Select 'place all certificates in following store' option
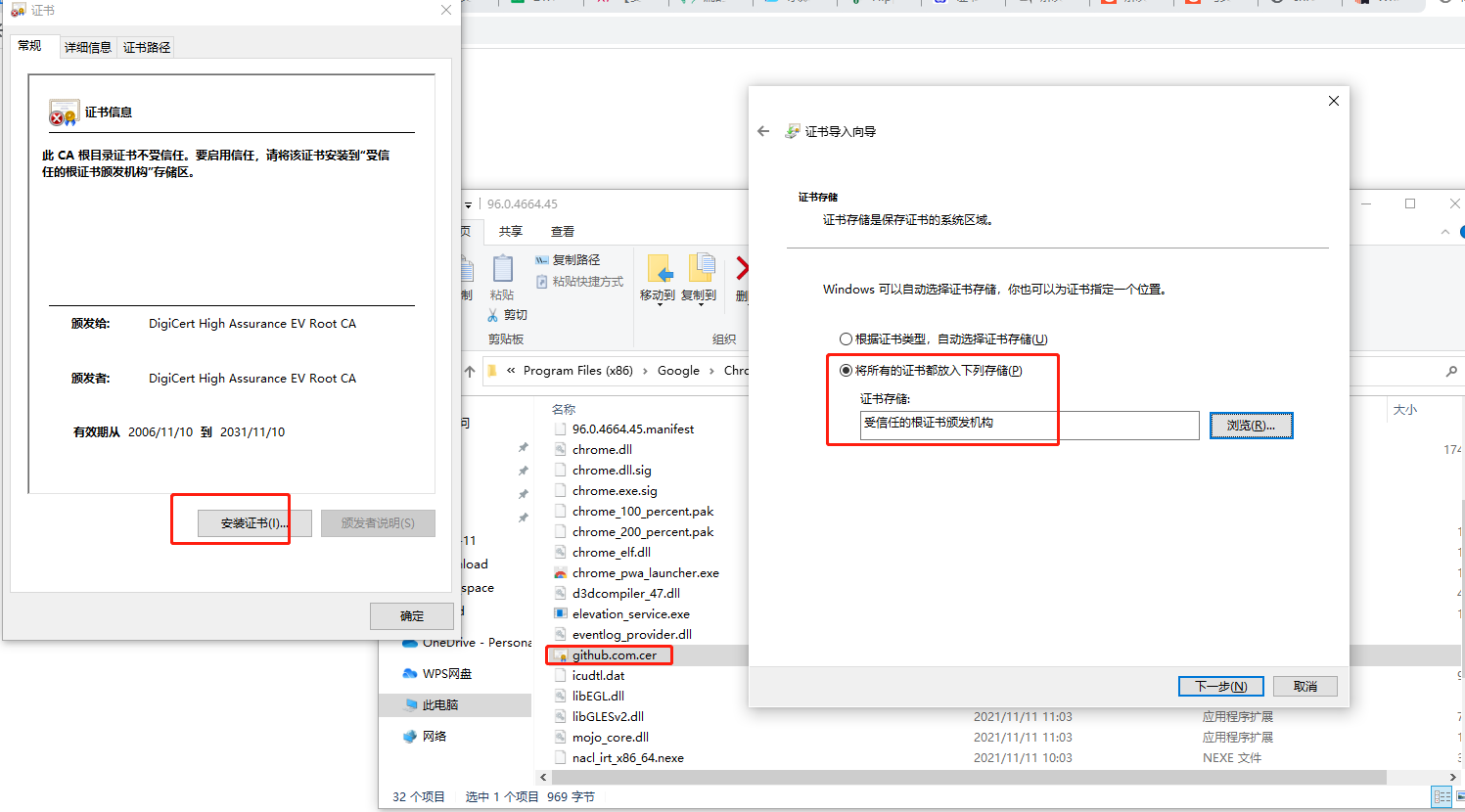Viewport: 1465px width, 812px height. (846, 371)
